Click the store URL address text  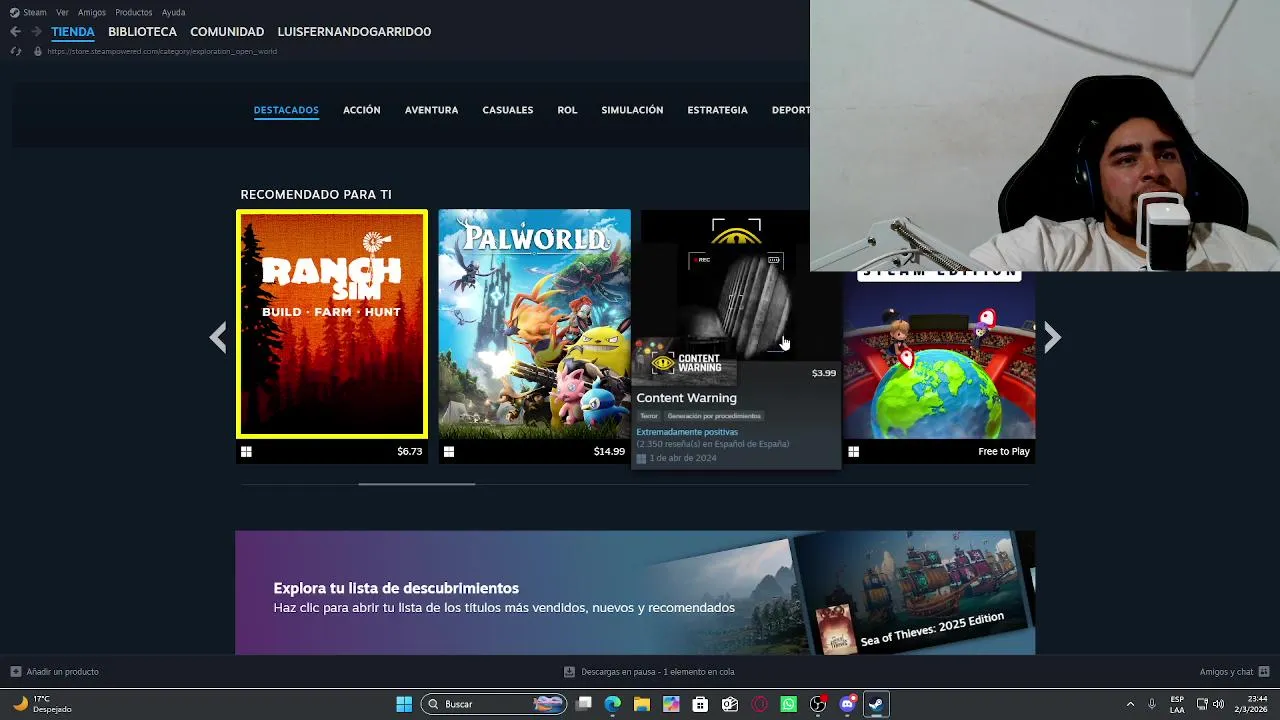162,51
